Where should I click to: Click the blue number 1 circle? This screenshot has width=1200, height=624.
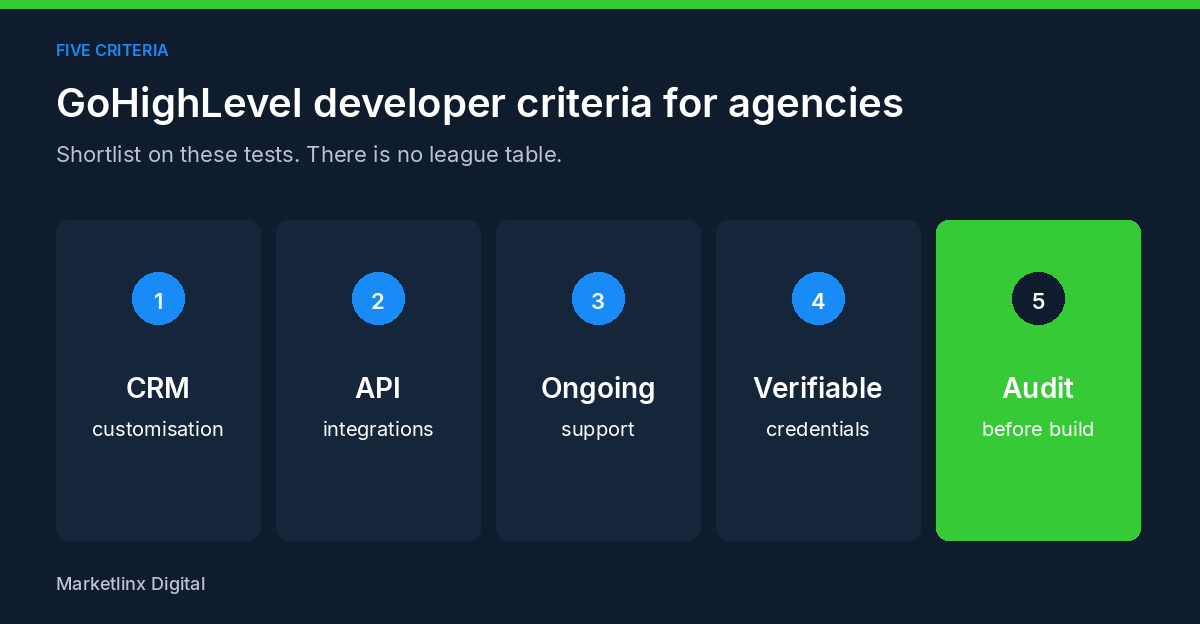(x=158, y=298)
